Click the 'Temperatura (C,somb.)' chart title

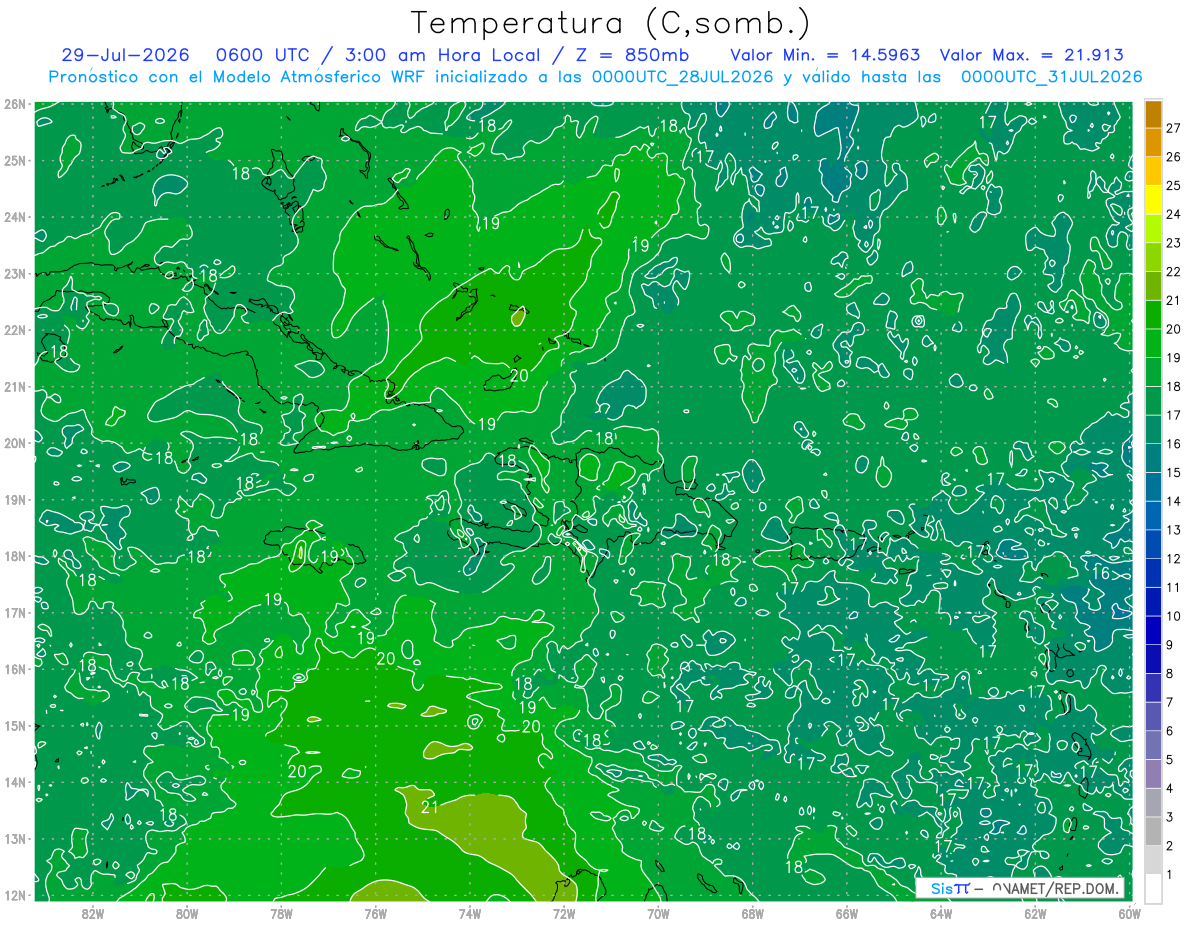(611, 22)
